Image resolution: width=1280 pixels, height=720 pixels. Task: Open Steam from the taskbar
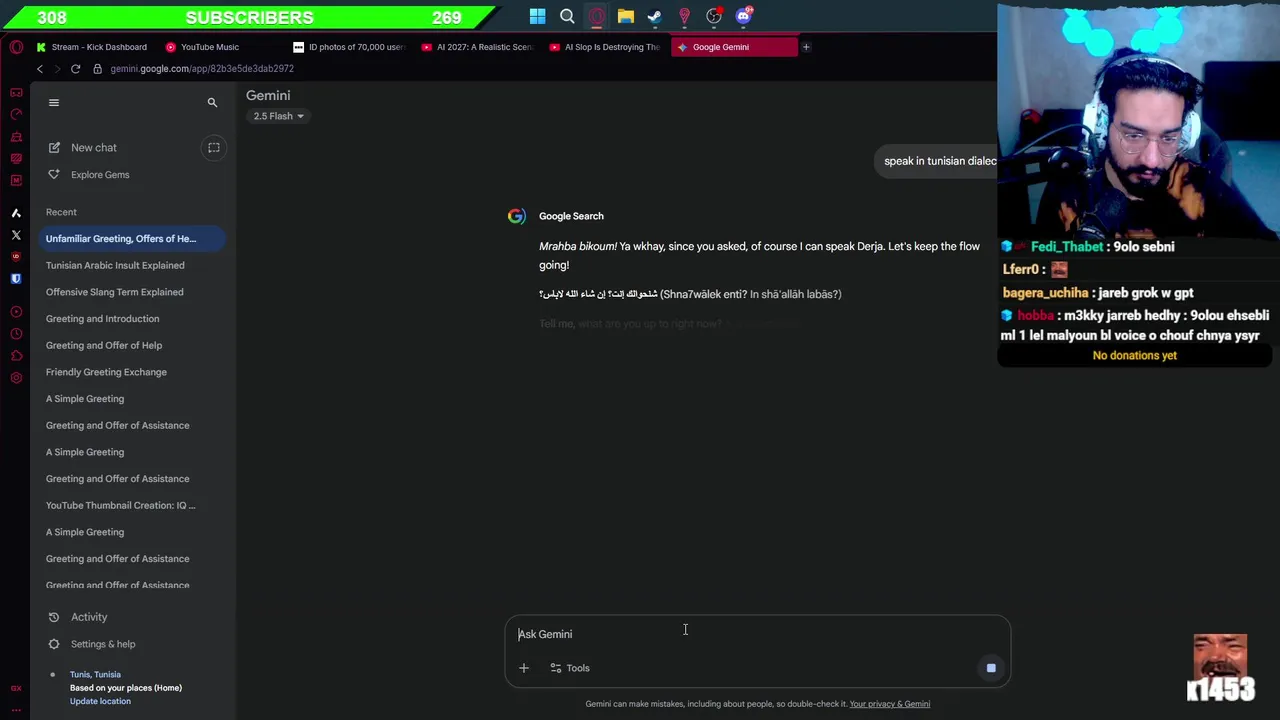coord(655,16)
